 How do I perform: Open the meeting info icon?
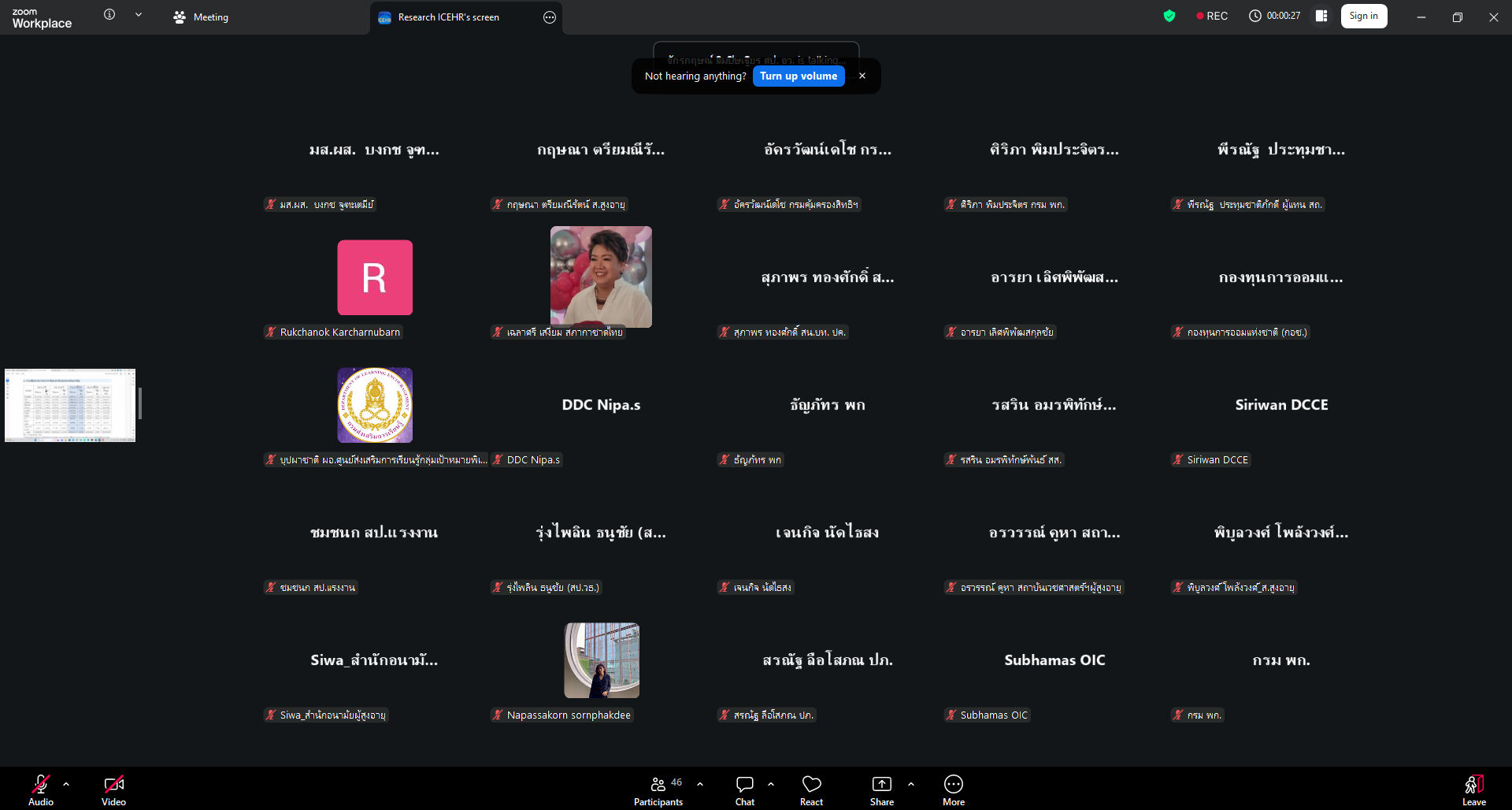pos(109,15)
